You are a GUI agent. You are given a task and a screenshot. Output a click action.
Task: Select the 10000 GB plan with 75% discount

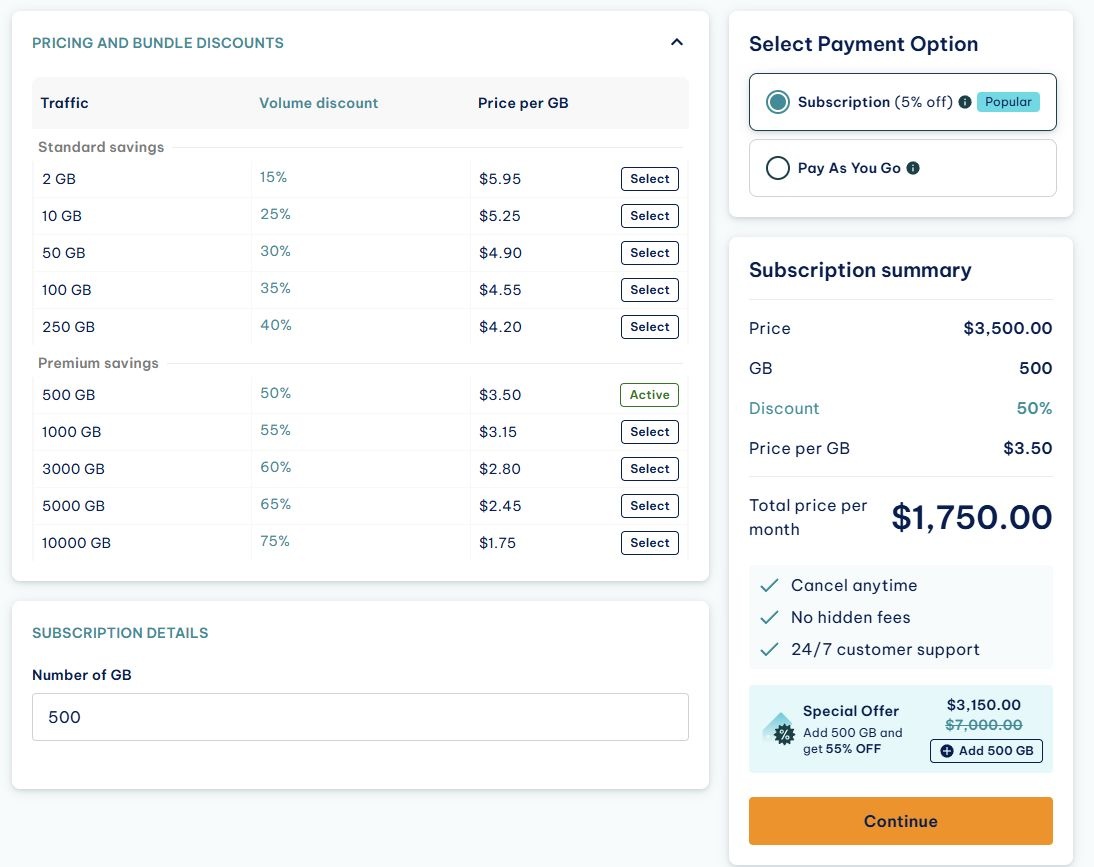pyautogui.click(x=649, y=543)
